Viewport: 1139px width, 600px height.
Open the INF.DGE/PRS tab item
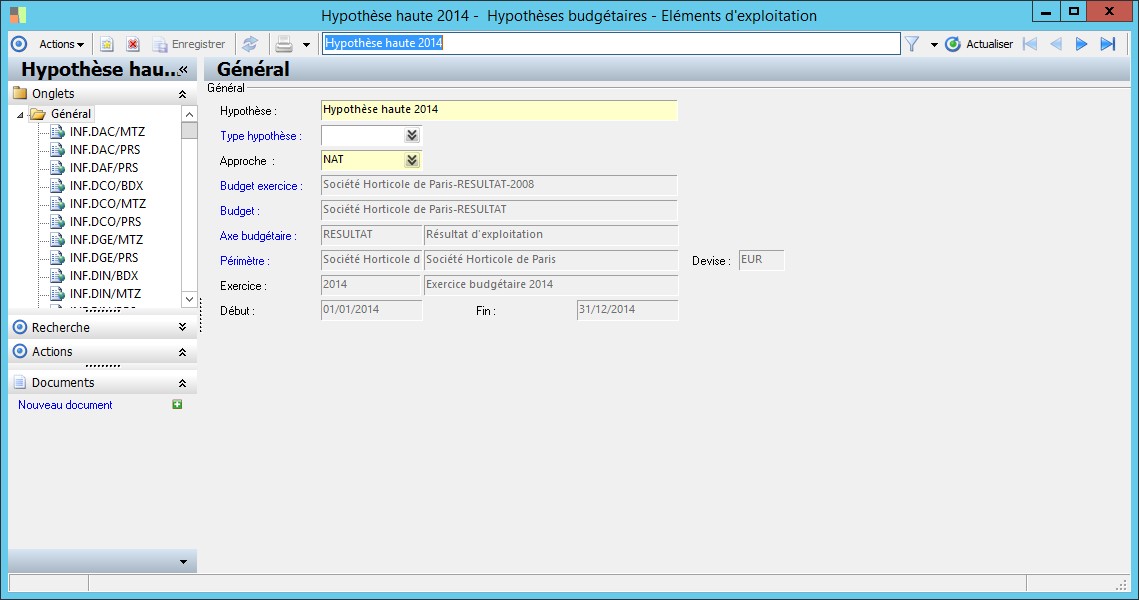(104, 258)
